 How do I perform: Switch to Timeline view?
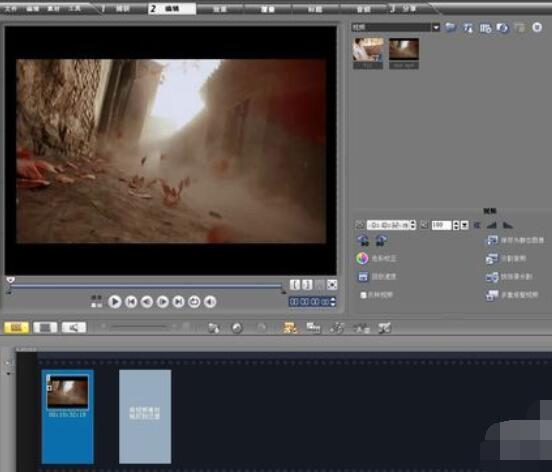click(45, 328)
